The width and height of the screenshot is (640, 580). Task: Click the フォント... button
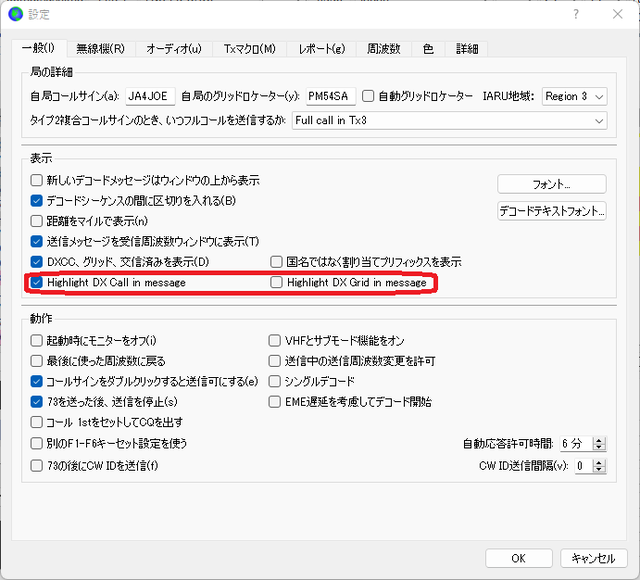552,184
